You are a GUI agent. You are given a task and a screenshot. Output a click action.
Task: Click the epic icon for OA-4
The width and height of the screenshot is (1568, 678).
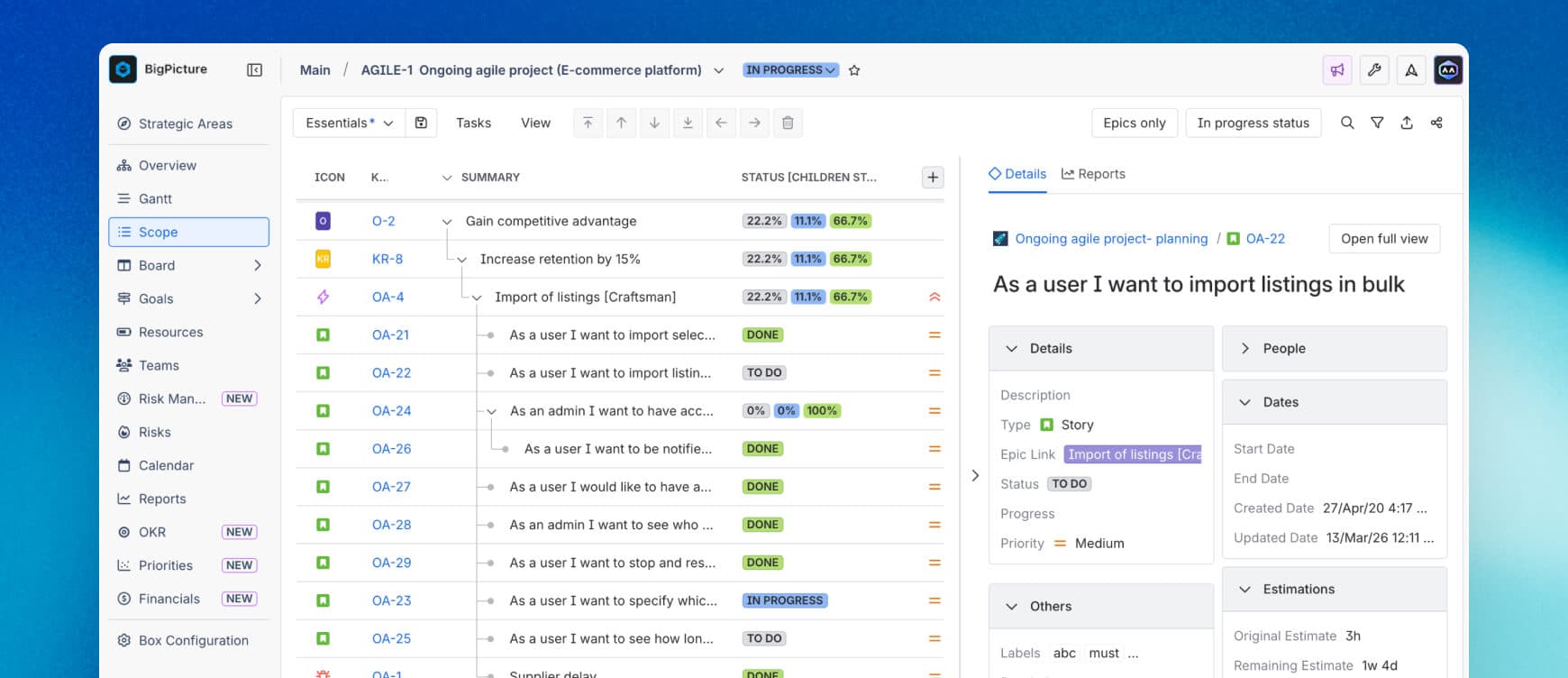click(323, 297)
